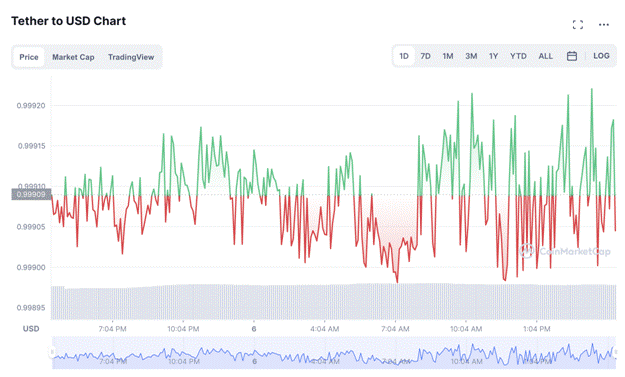Click the 0.99895 y-axis label
Image resolution: width=625 pixels, height=377 pixels.
[31, 308]
